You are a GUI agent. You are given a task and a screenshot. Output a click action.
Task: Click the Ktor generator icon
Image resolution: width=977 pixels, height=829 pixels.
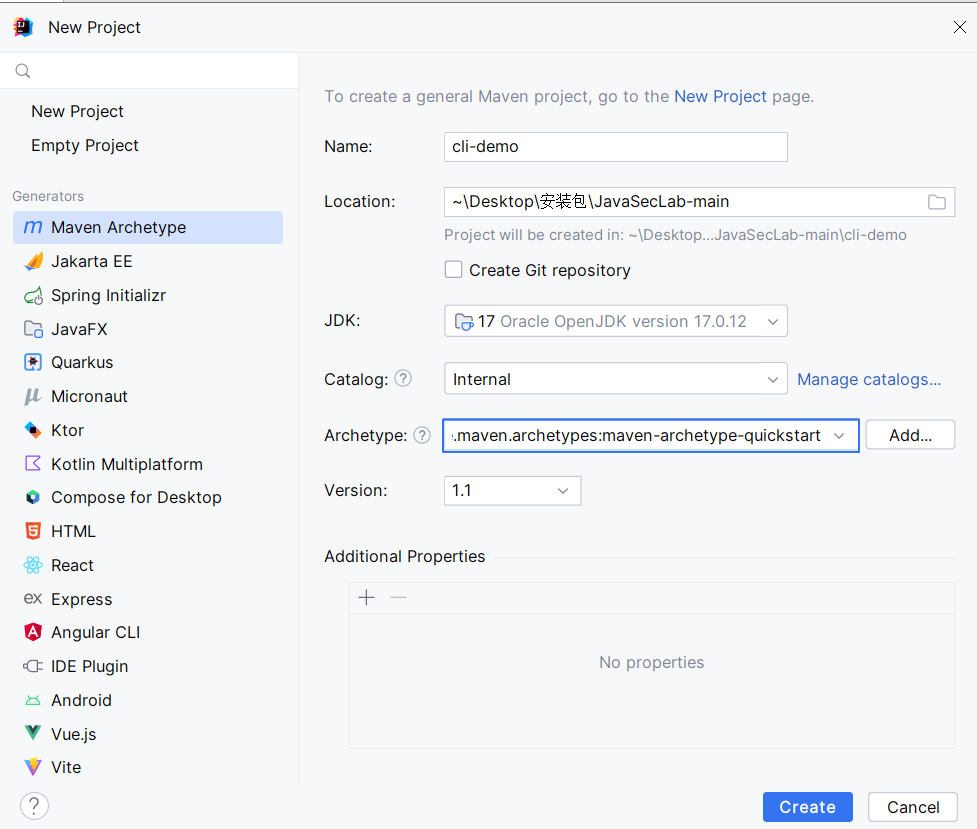[33, 430]
